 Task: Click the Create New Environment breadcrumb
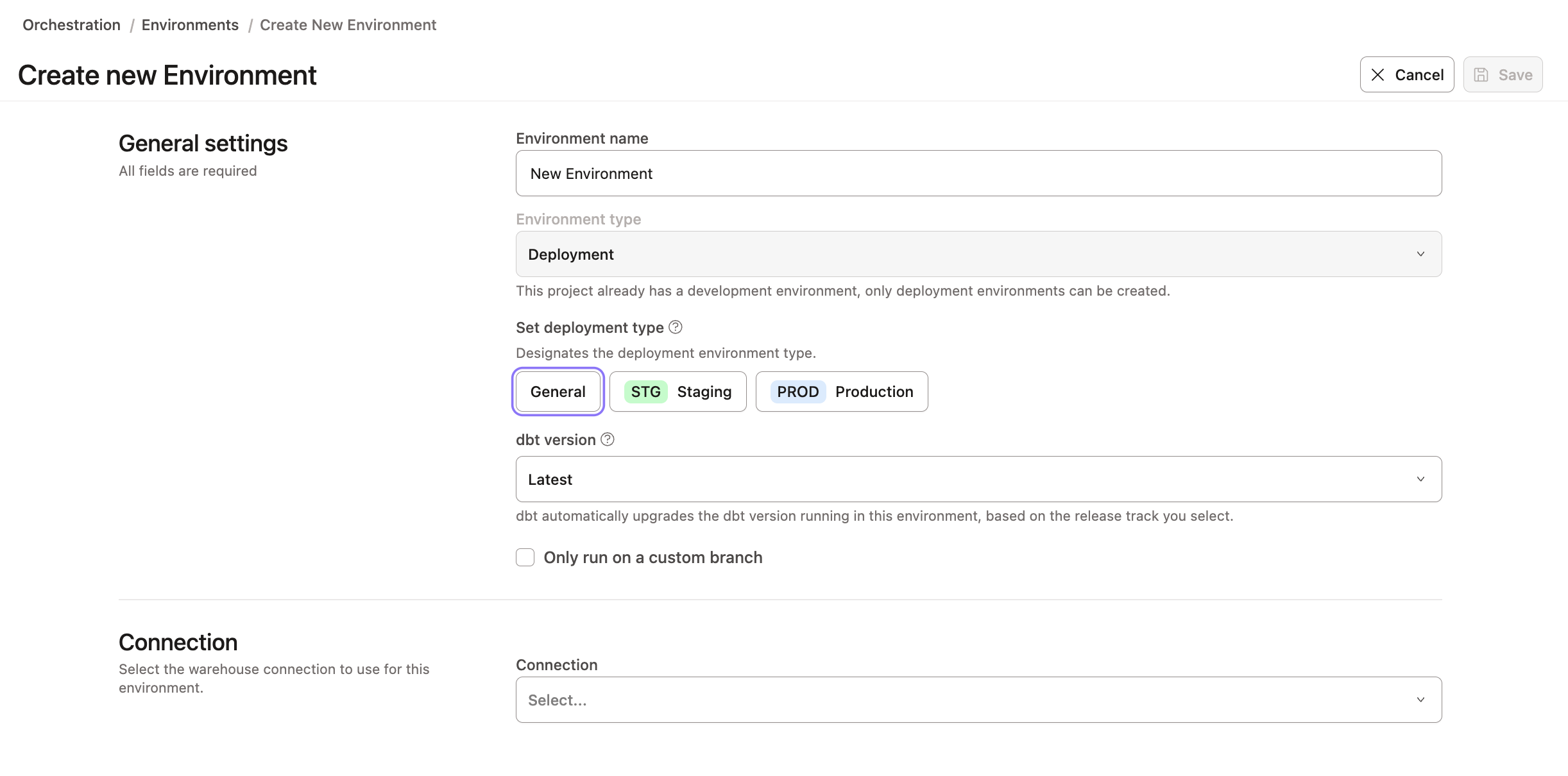[x=348, y=24]
